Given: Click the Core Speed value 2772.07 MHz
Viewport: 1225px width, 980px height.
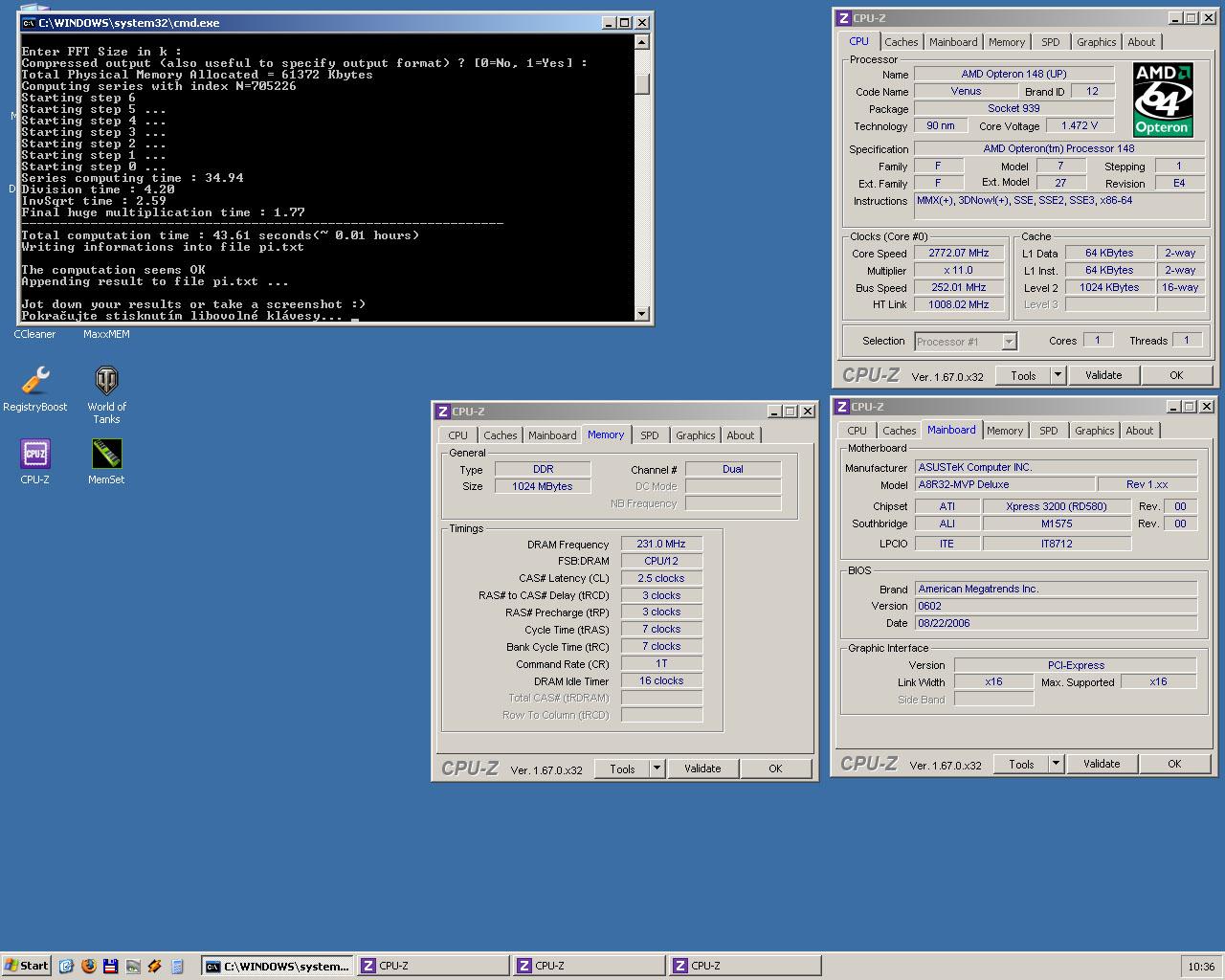Looking at the screenshot, I should [x=958, y=253].
